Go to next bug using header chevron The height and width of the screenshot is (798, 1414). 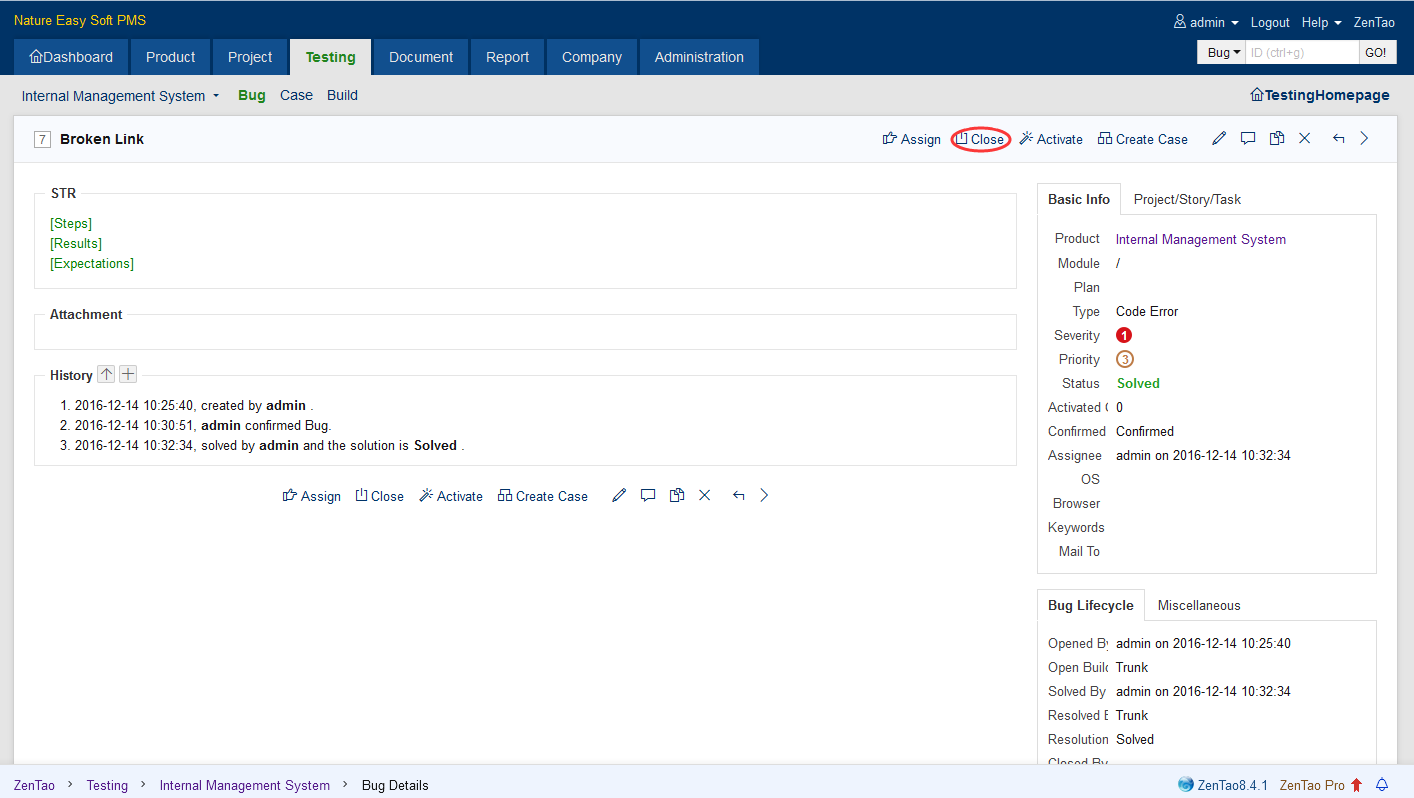(x=1364, y=139)
